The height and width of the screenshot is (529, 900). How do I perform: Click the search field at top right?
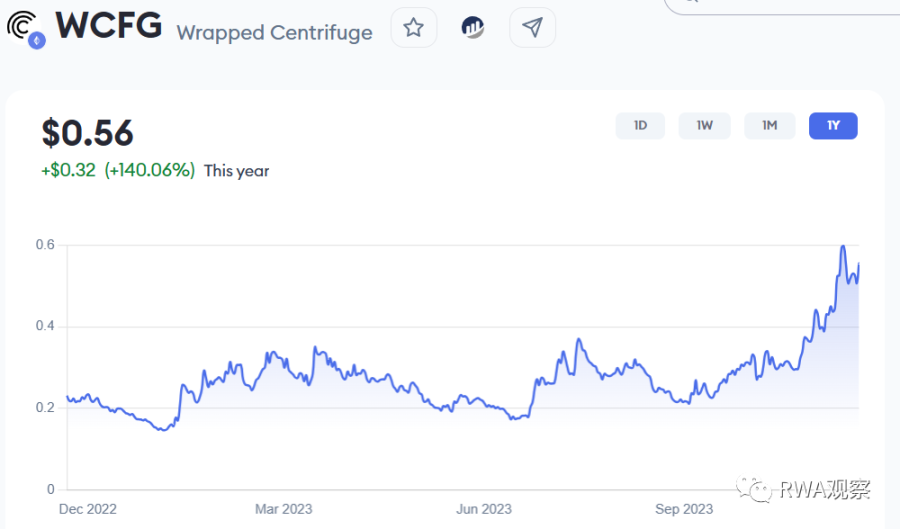point(780,5)
